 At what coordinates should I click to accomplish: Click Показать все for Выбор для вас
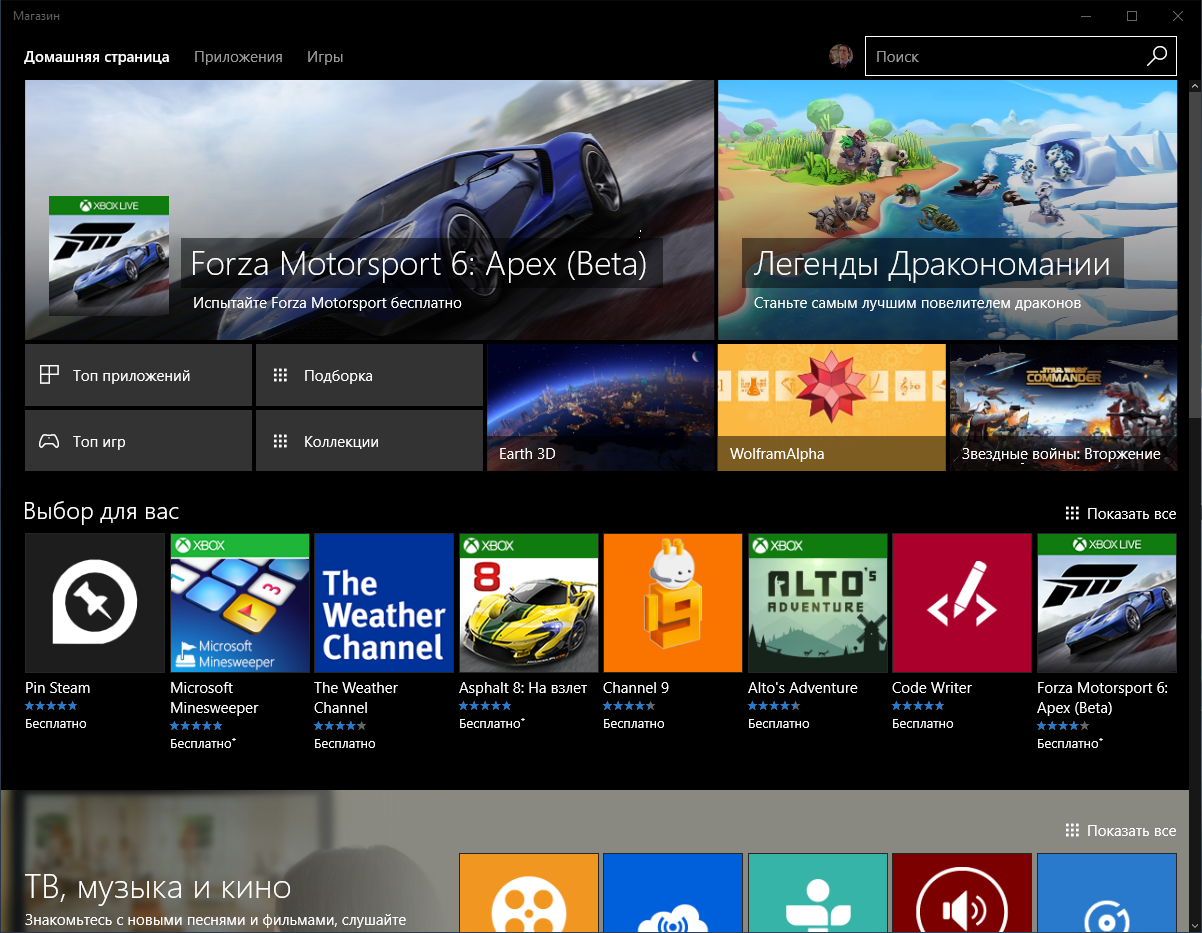coord(1121,514)
